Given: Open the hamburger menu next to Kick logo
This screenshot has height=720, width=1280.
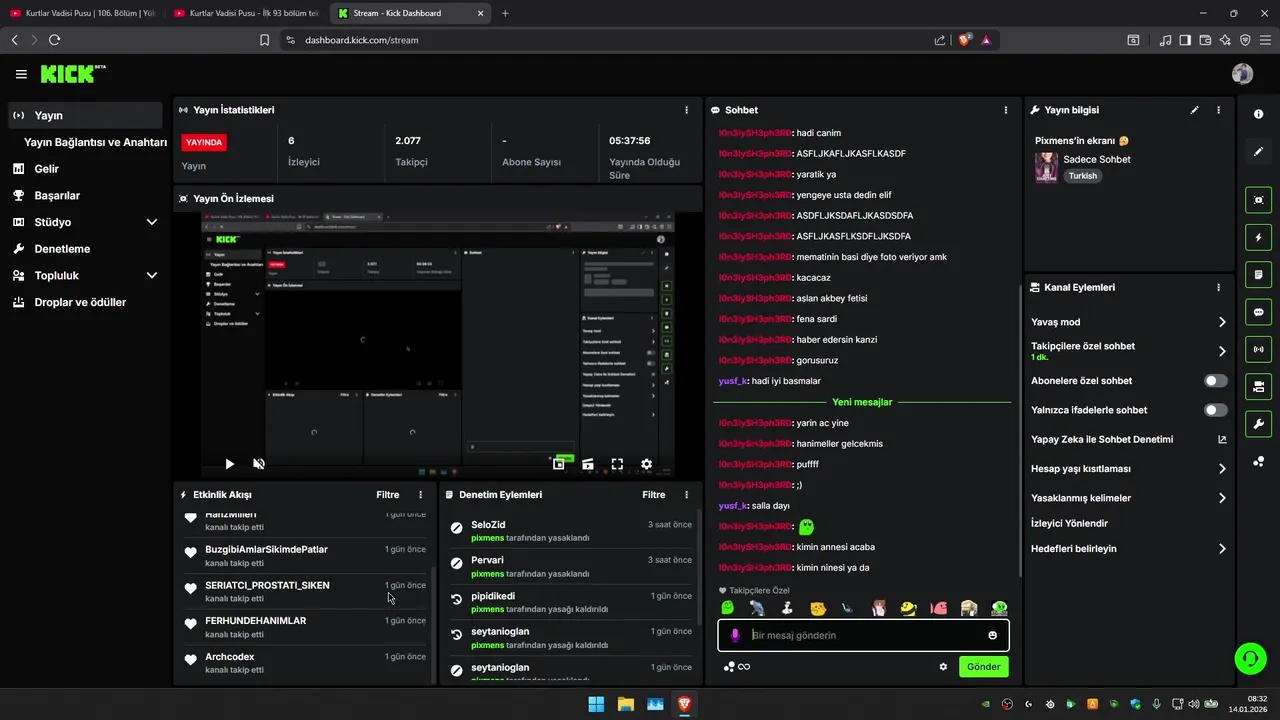Looking at the screenshot, I should 21,74.
